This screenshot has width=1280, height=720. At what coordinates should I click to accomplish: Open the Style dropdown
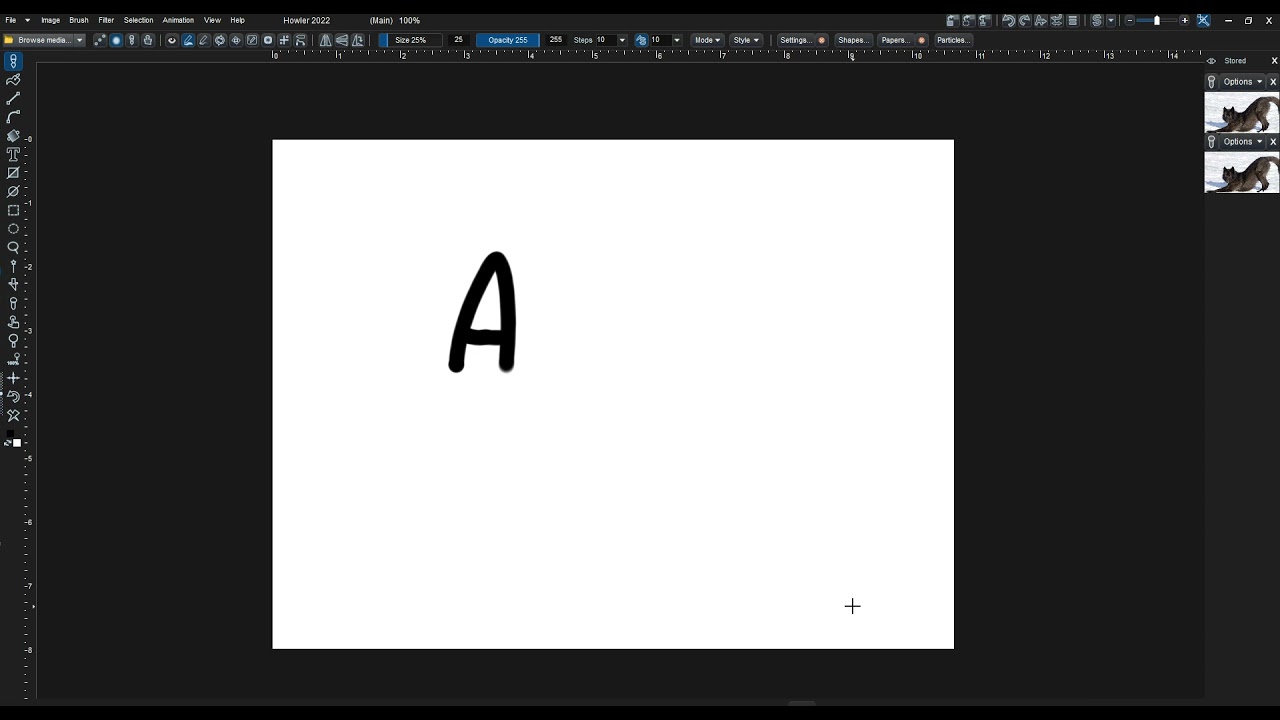(x=746, y=40)
